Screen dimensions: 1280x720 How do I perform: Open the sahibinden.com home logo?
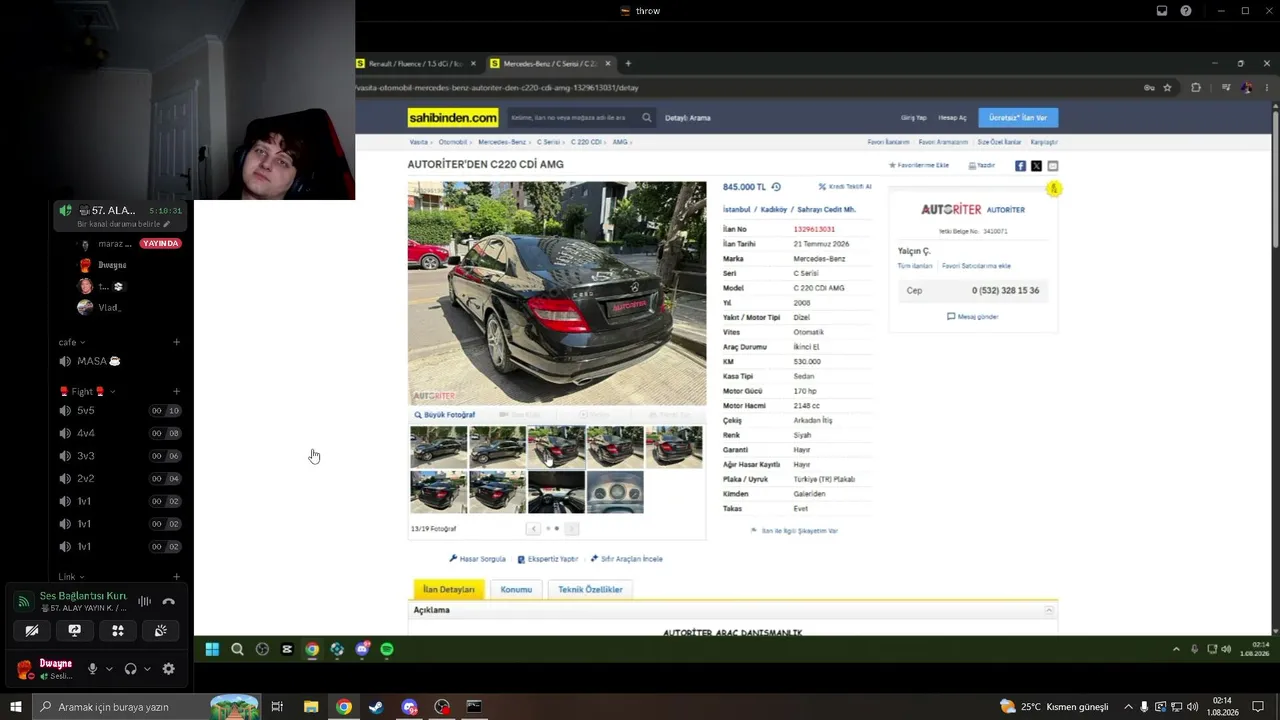pyautogui.click(x=453, y=118)
